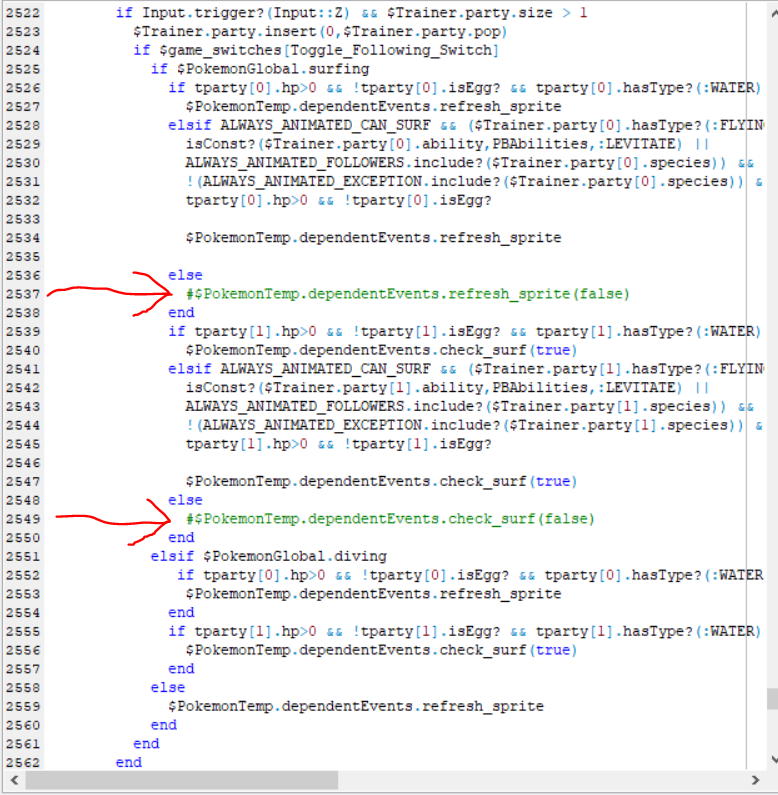
Task: Click tparty[1].hp>0 on line 2545
Action: (x=246, y=444)
